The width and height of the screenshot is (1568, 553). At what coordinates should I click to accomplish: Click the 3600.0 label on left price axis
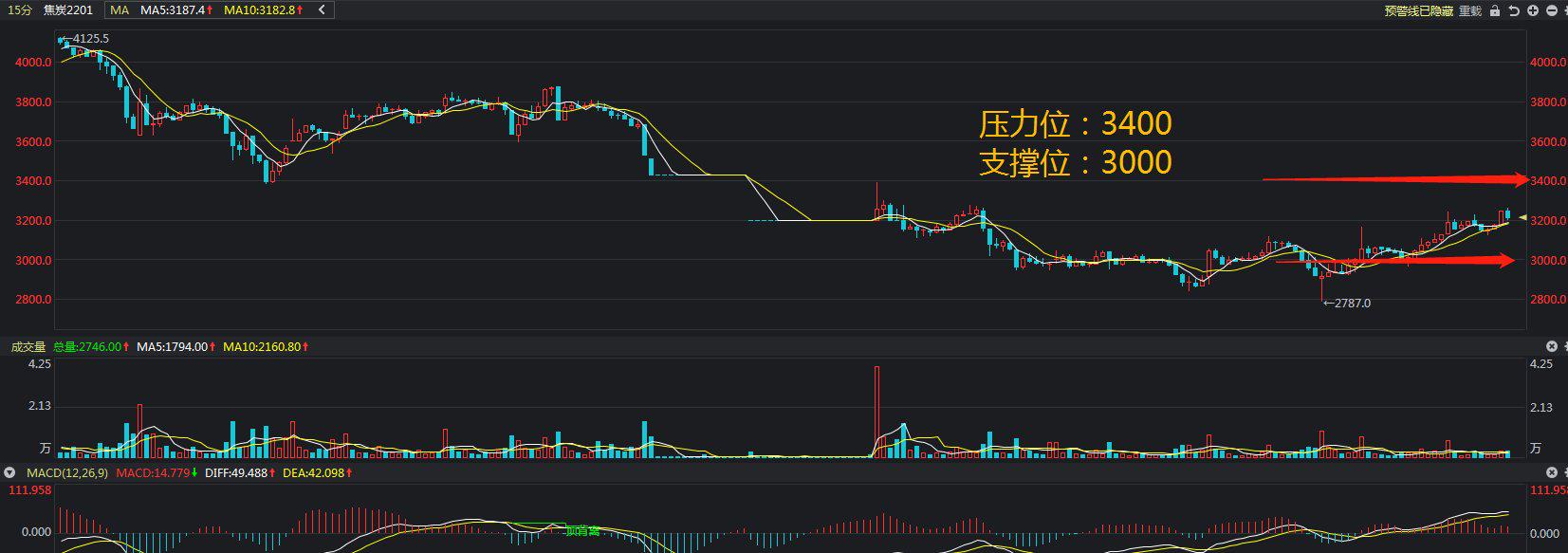tap(33, 142)
